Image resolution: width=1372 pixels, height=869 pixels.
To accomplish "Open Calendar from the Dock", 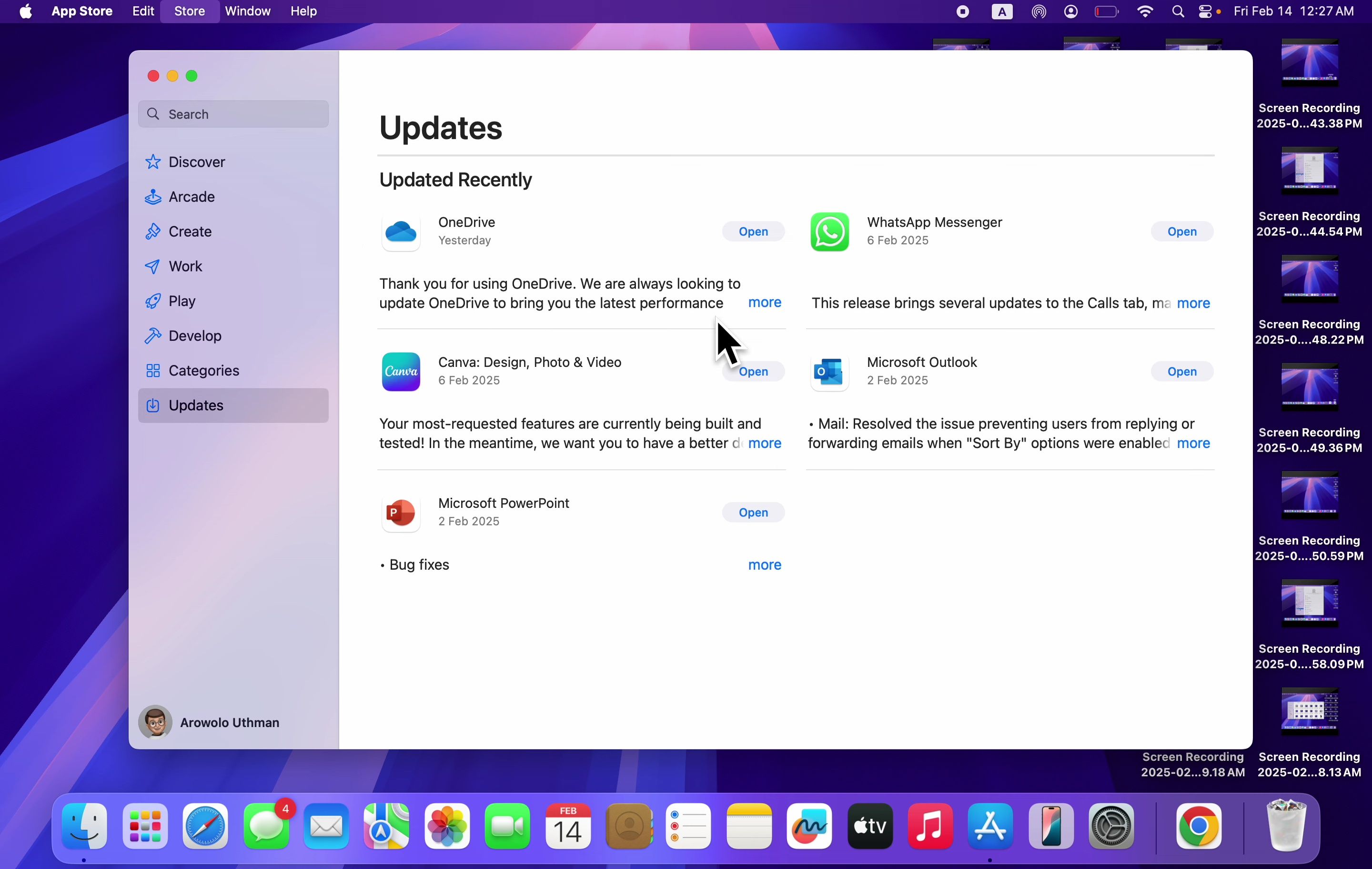I will (x=568, y=826).
